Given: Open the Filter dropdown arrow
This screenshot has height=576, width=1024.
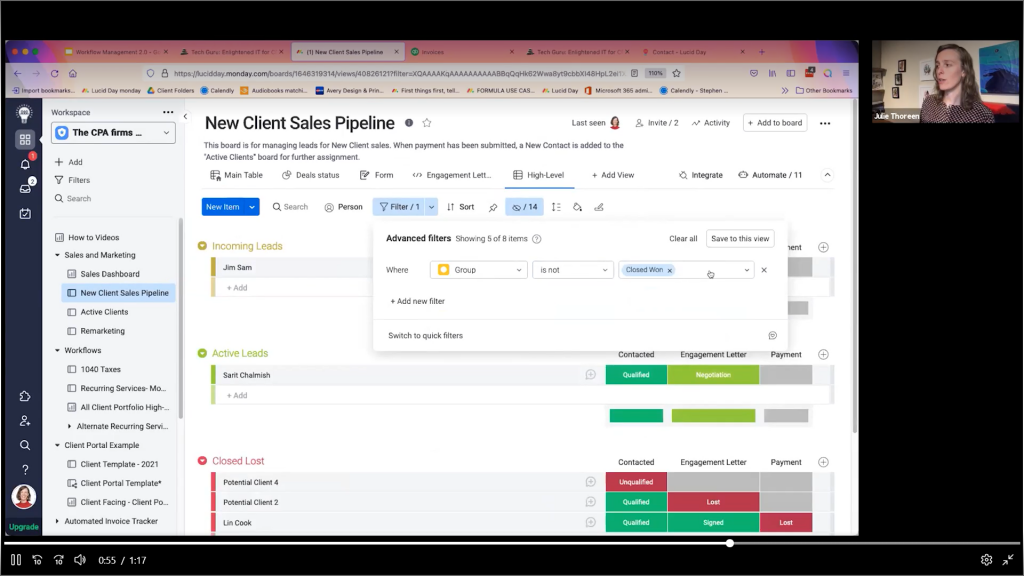Looking at the screenshot, I should 431,207.
